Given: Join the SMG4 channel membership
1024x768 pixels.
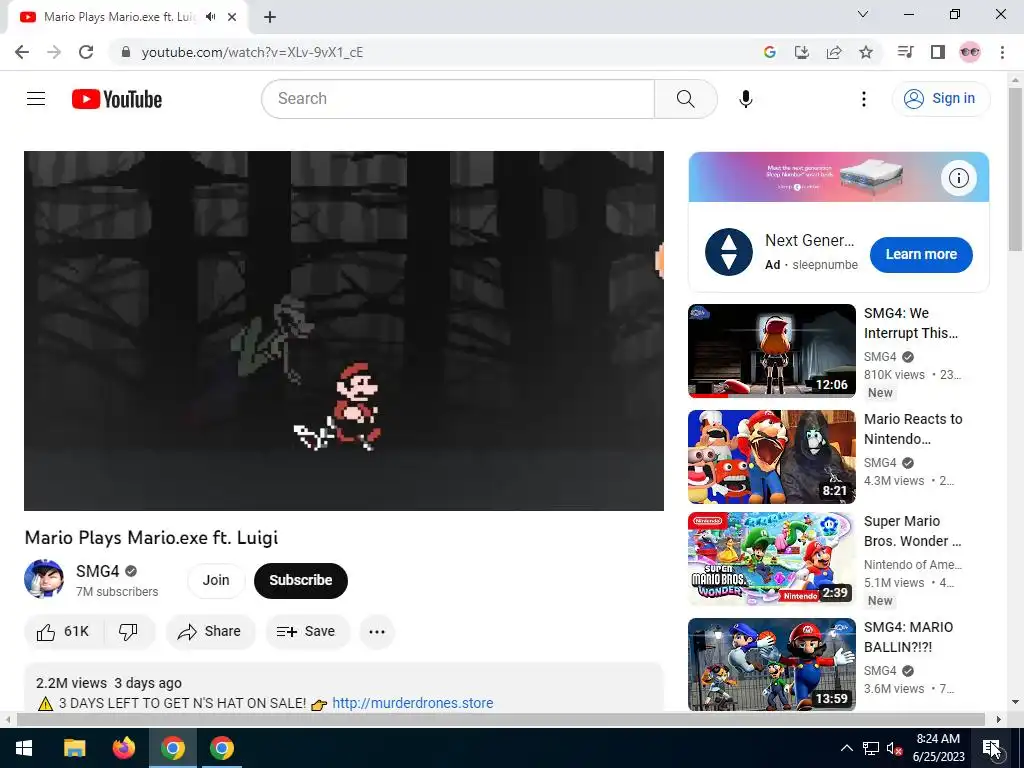Looking at the screenshot, I should click(216, 580).
